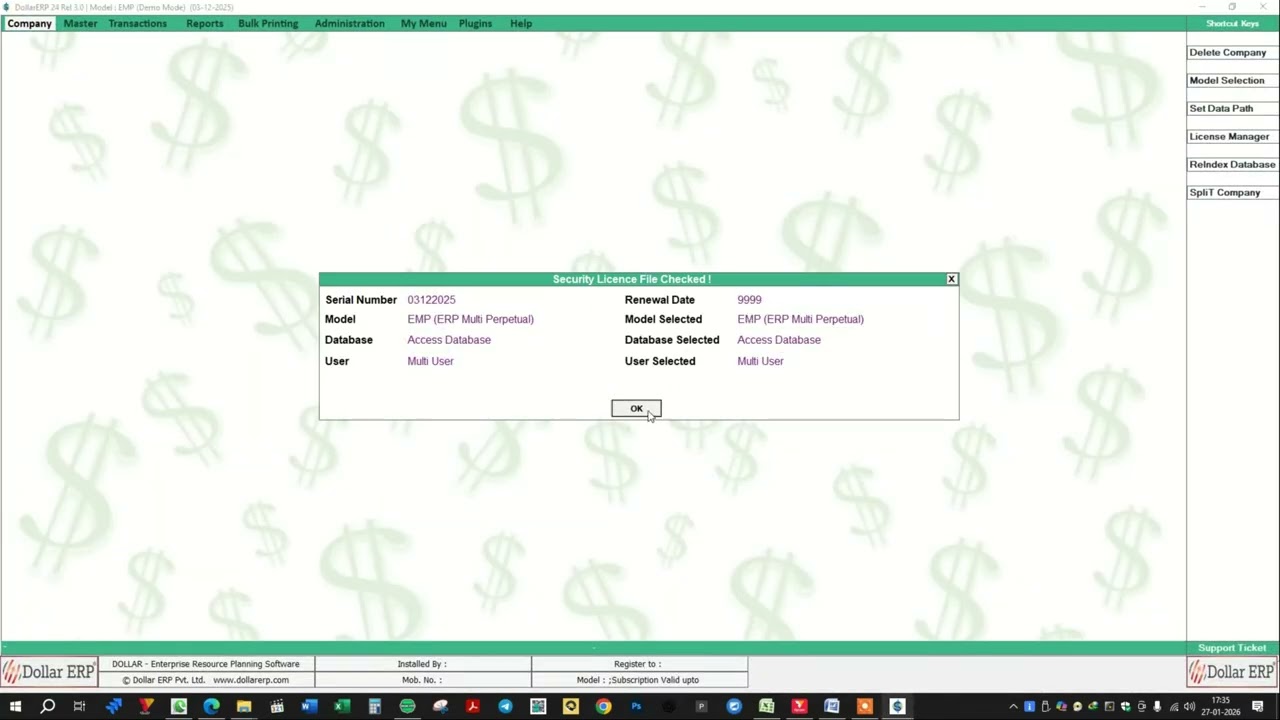1280x720 pixels.
Task: Click the Database Selected value Access Database
Action: coord(779,340)
